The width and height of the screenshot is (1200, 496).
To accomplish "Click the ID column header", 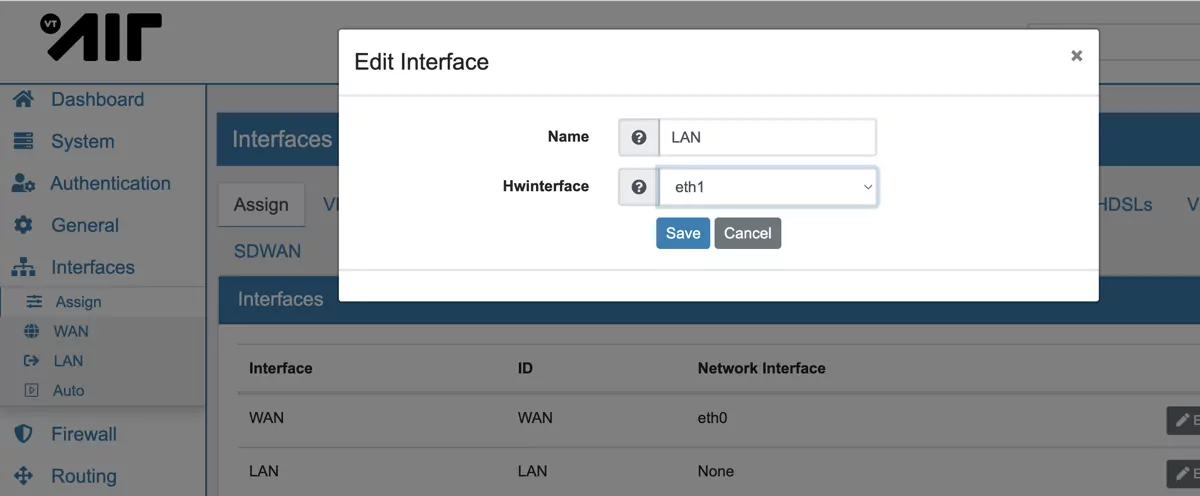I will (525, 368).
